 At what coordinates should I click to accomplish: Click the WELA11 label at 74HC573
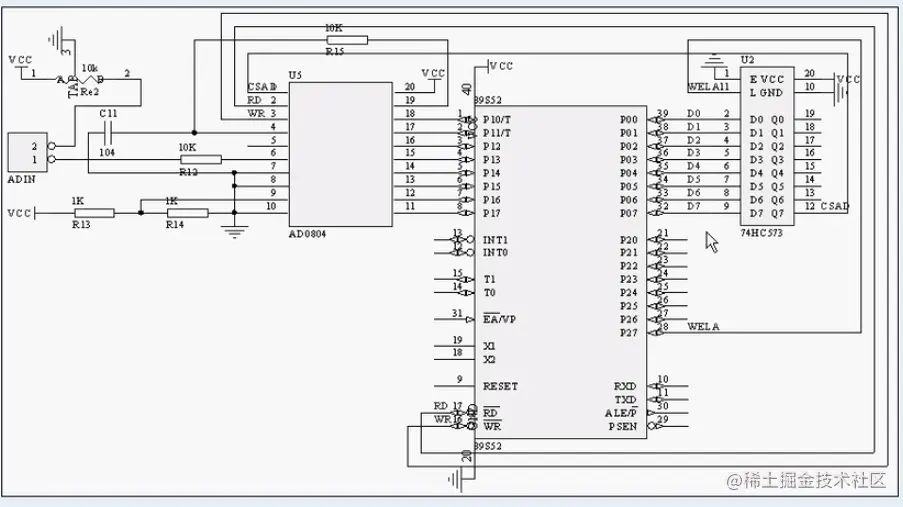point(708,87)
